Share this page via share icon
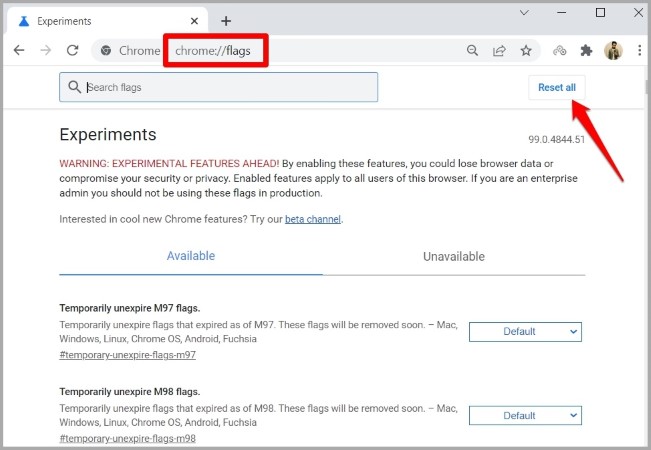Image resolution: width=651 pixels, height=450 pixels. 499,51
